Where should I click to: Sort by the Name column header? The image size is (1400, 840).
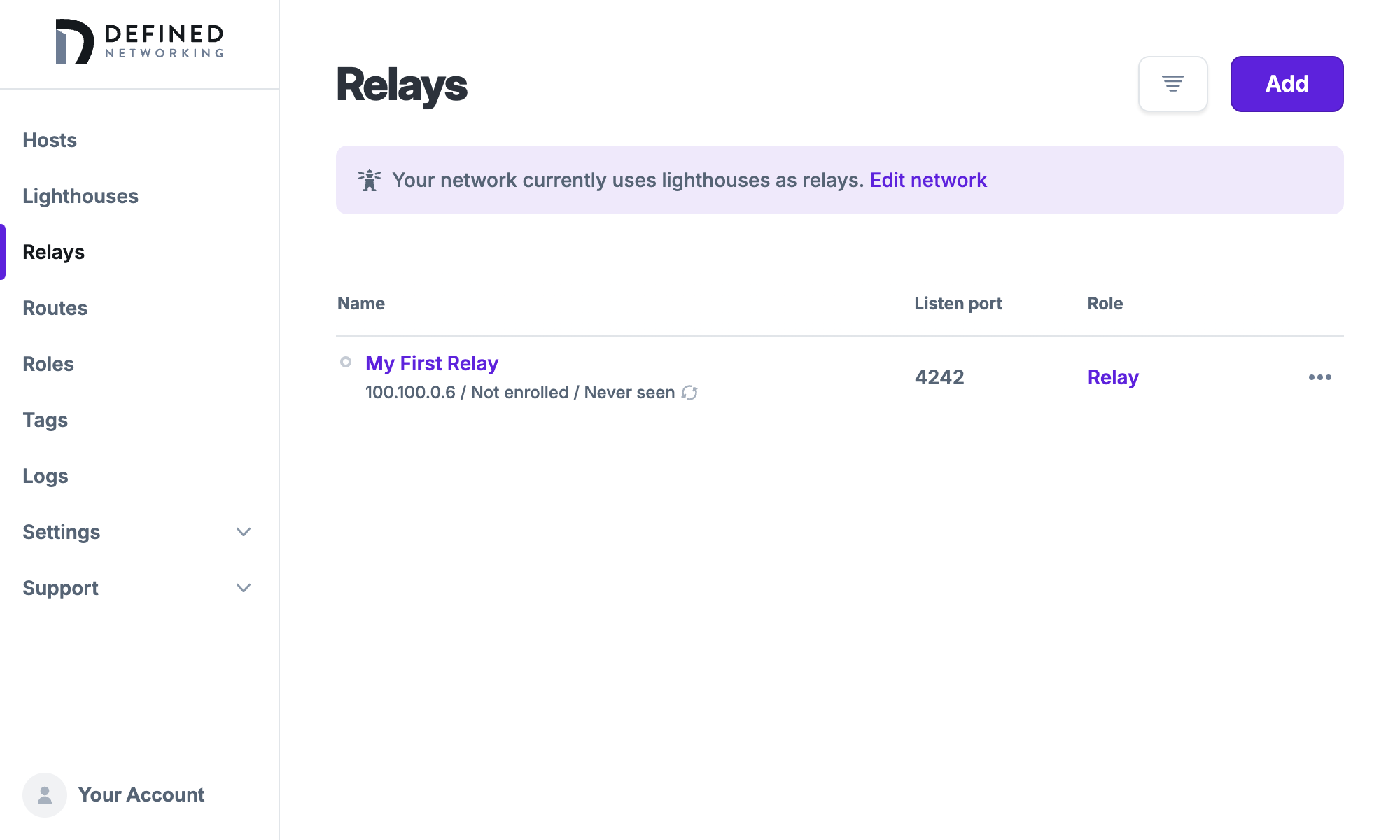pos(360,303)
